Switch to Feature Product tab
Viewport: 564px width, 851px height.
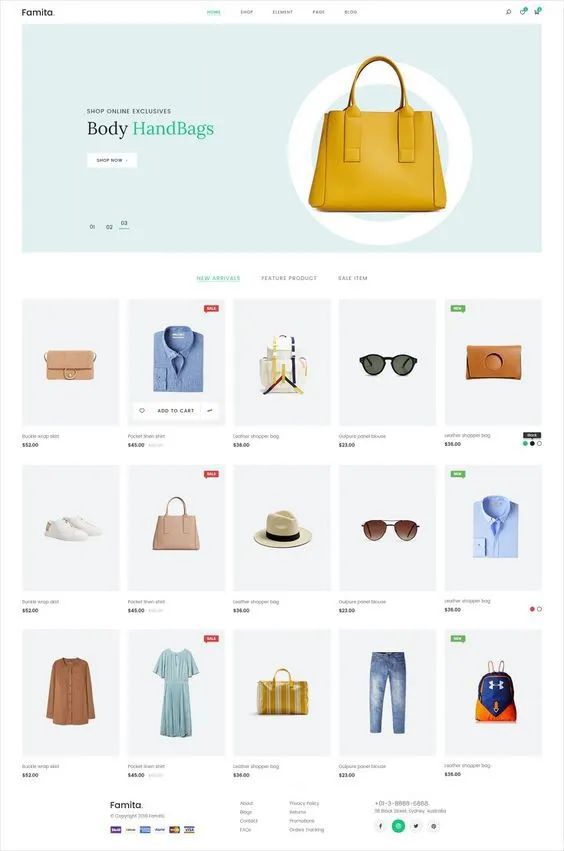tap(289, 278)
